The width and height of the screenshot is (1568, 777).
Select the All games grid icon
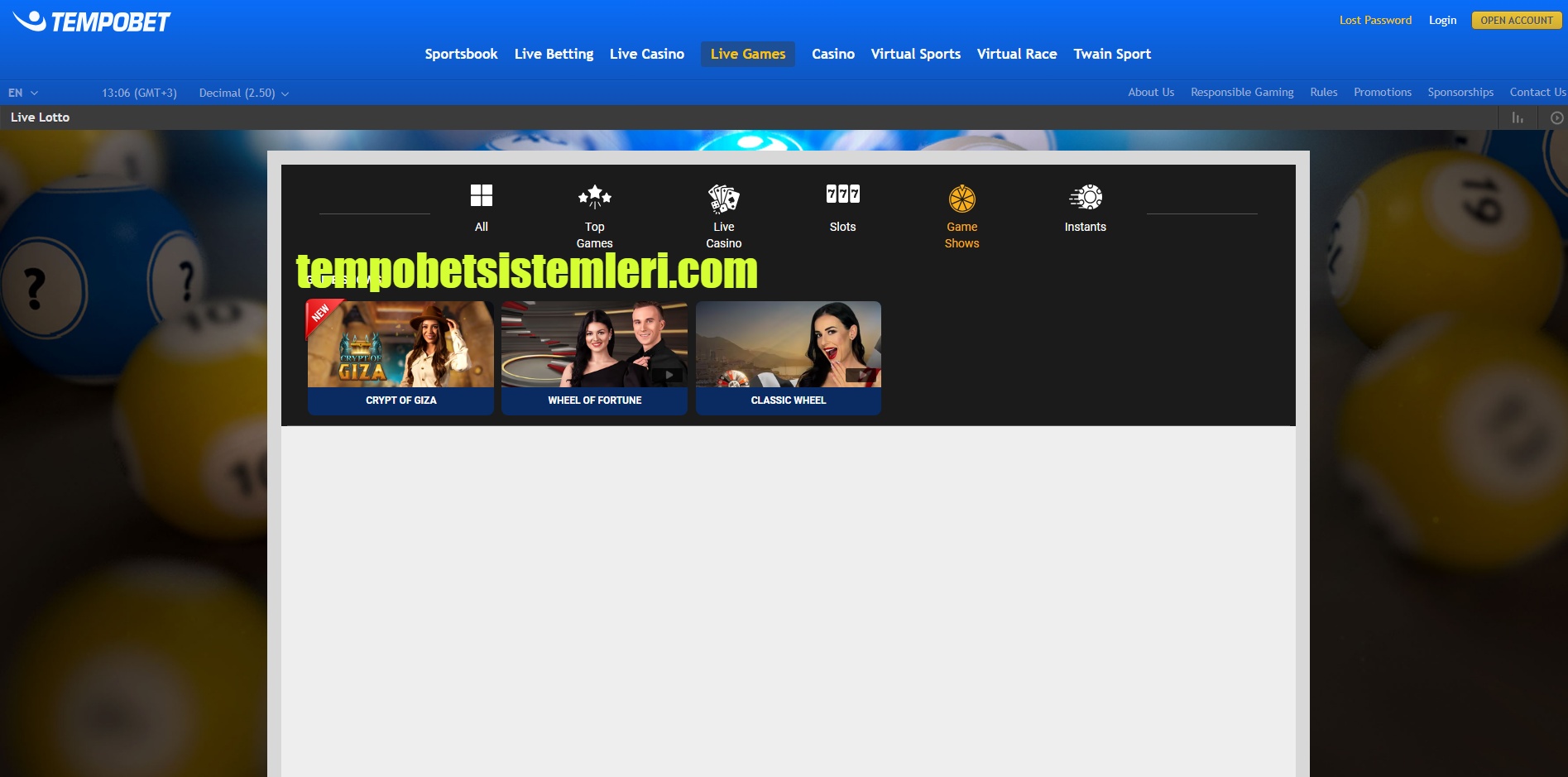click(482, 195)
